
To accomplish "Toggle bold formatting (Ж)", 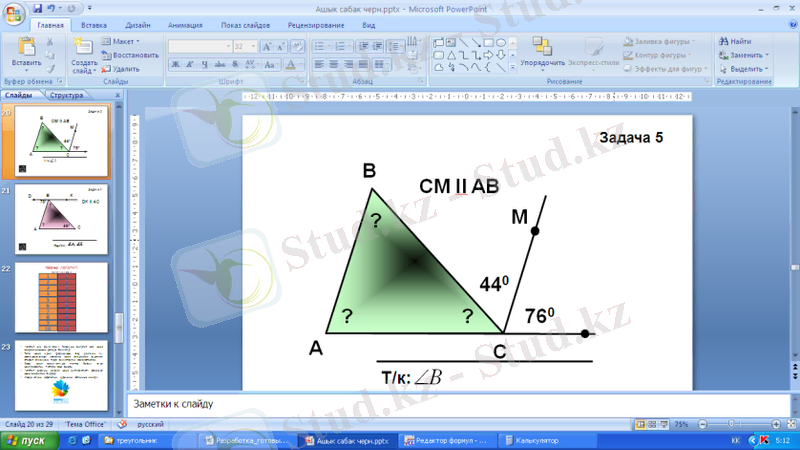I will tap(175, 64).
